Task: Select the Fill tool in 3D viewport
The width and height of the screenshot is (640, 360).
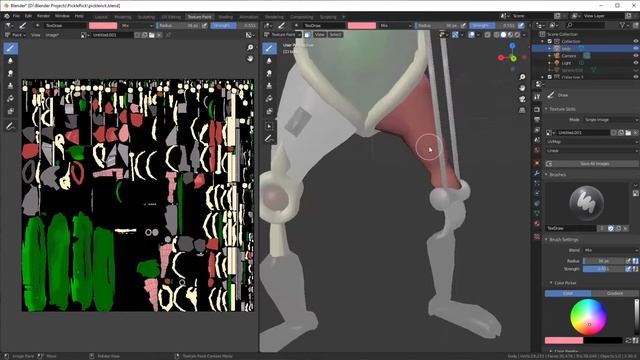Action: pos(269,99)
